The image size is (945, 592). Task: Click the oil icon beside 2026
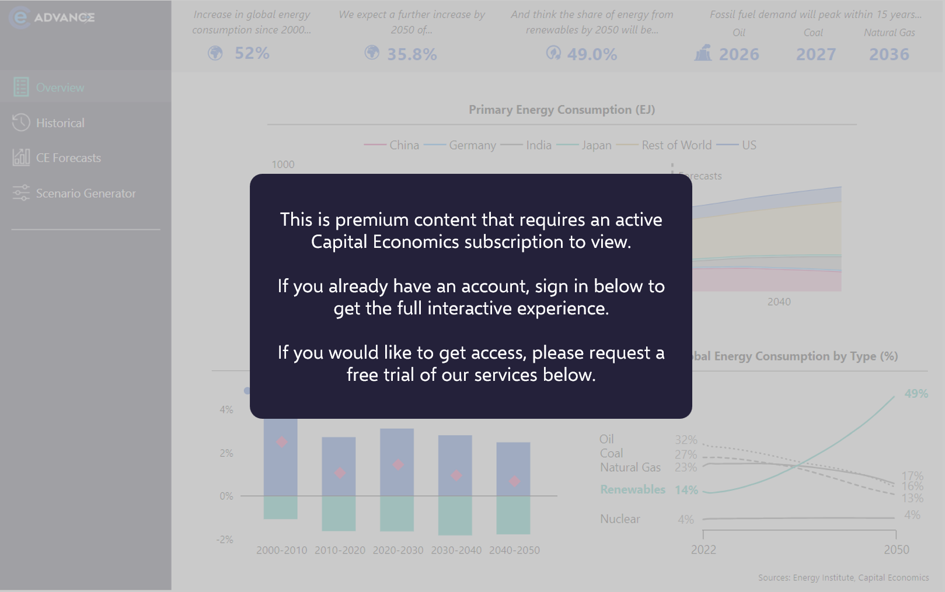(703, 54)
